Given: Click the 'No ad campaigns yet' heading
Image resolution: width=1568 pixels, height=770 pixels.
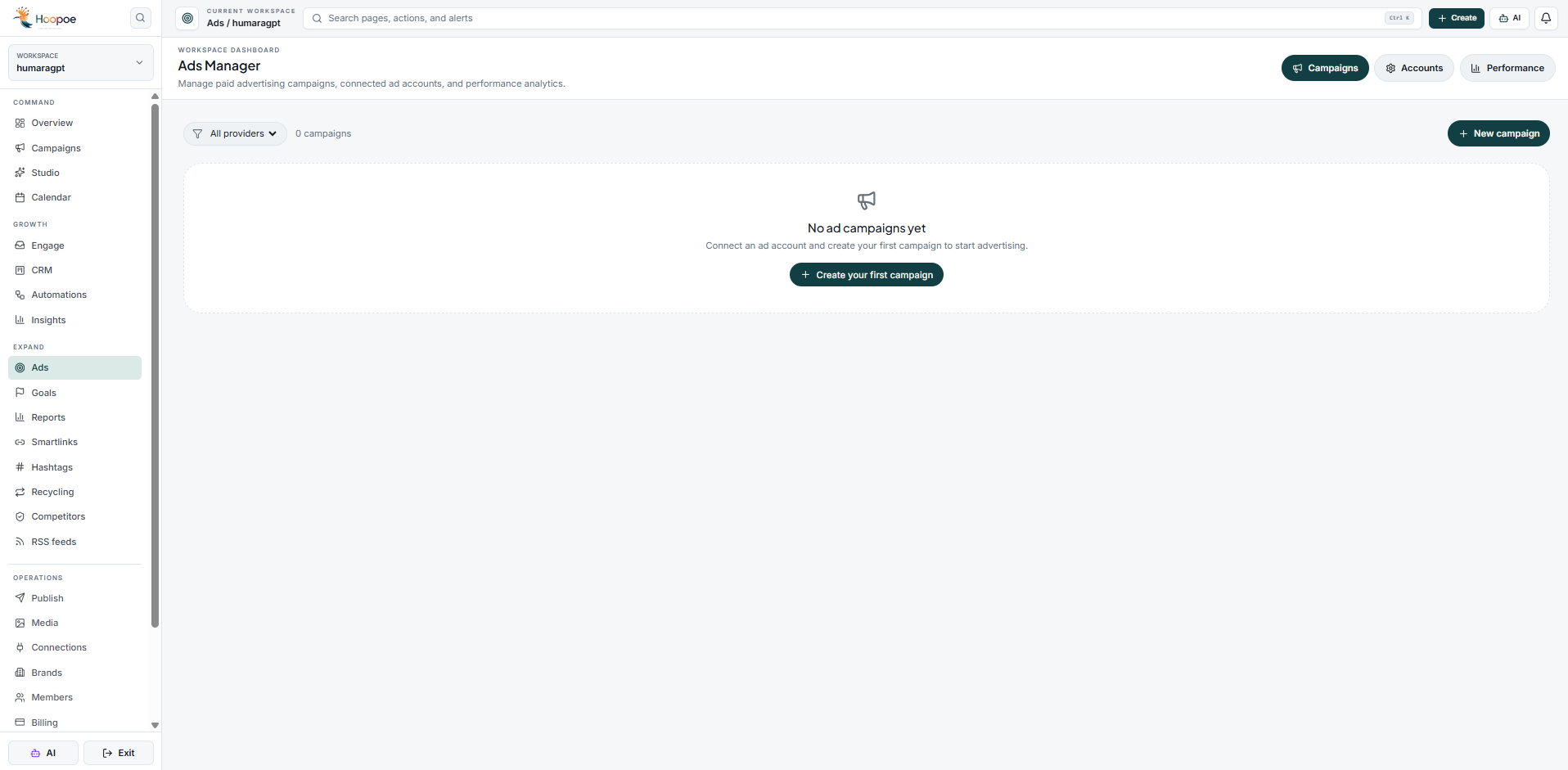Looking at the screenshot, I should [x=867, y=228].
